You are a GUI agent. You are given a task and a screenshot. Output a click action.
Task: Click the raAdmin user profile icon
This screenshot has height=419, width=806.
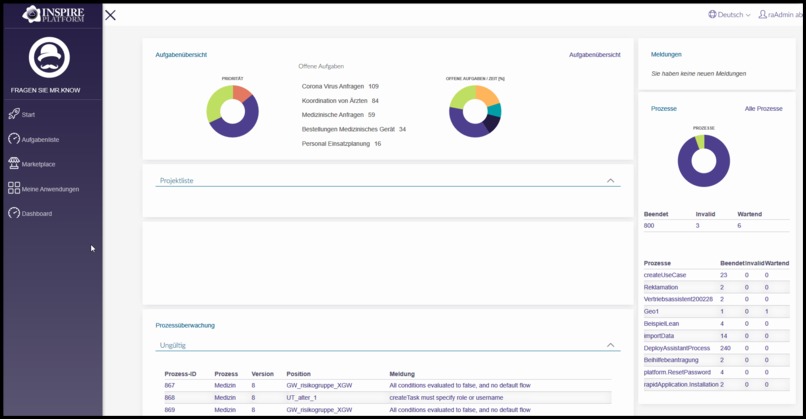click(762, 14)
